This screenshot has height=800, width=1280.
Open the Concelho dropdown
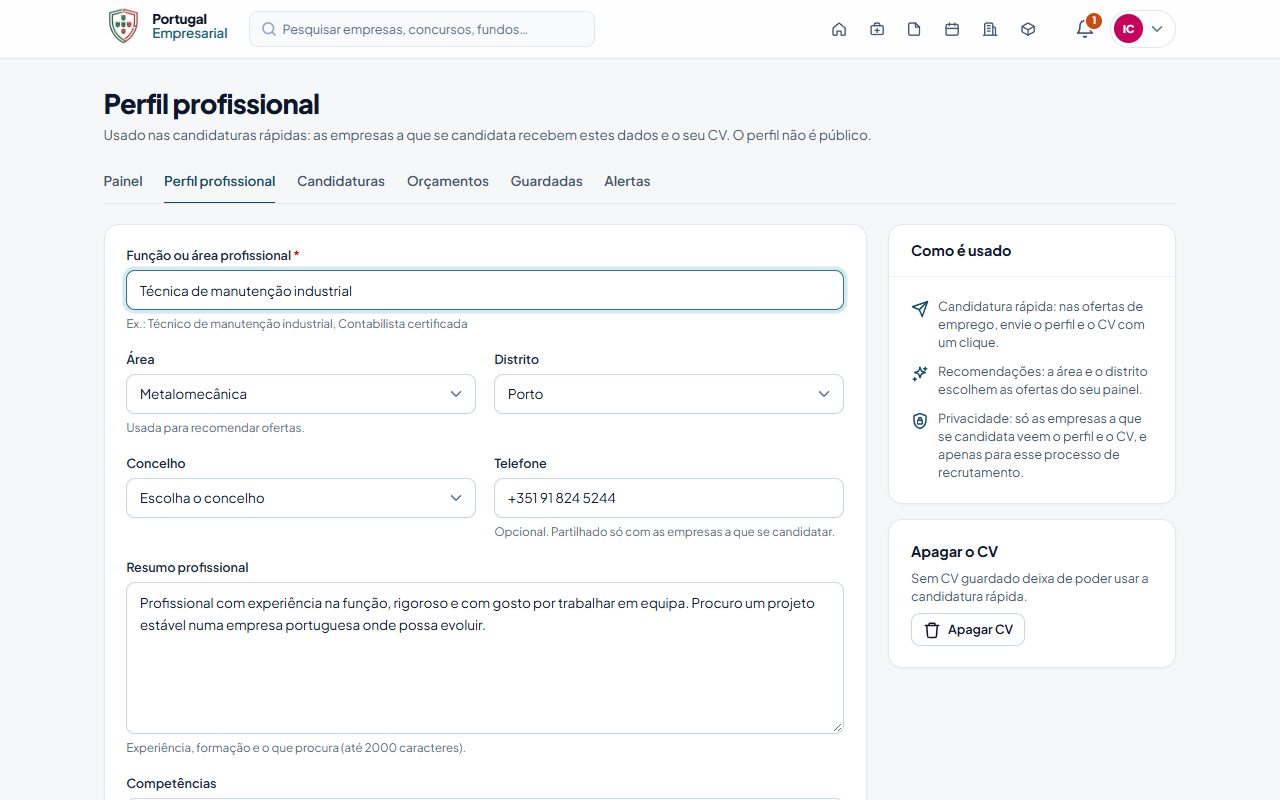pyautogui.click(x=301, y=498)
